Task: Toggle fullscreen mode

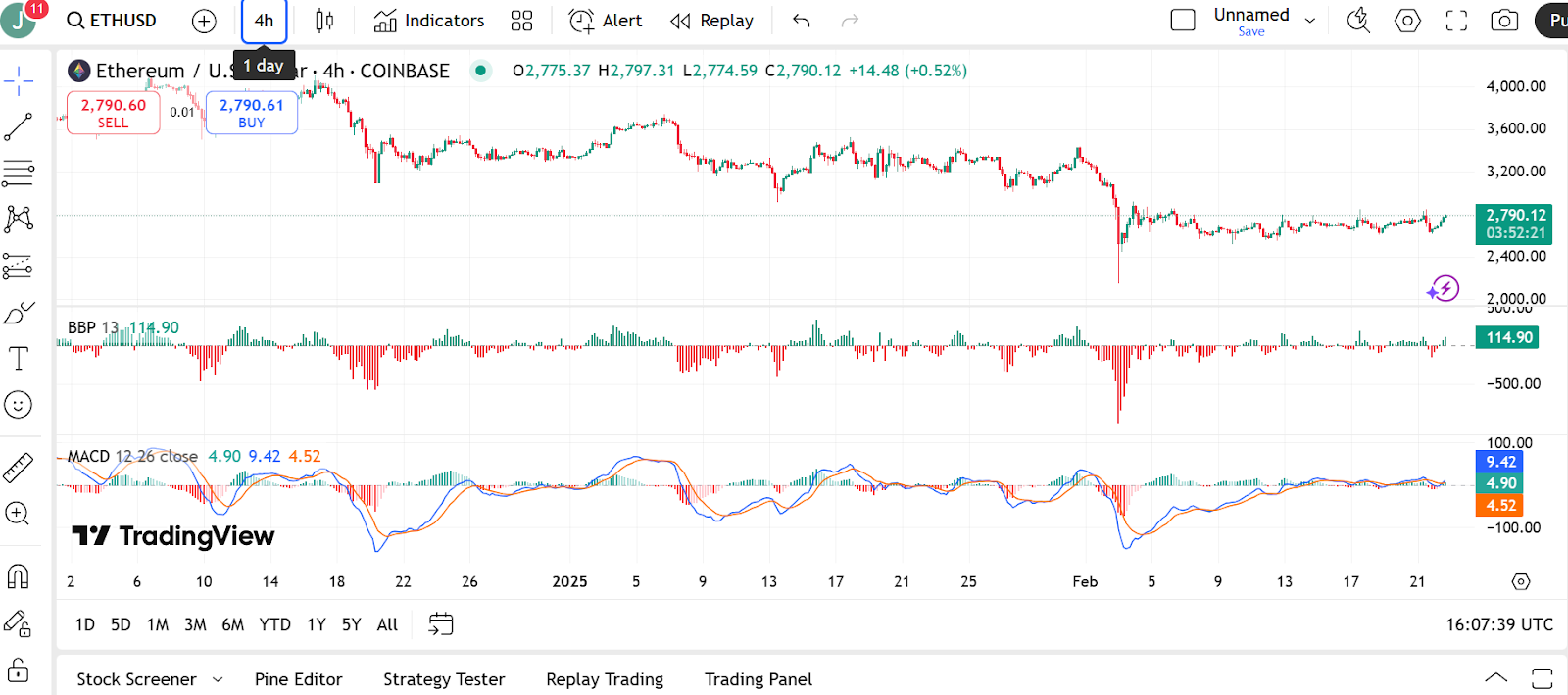Action: (x=1456, y=21)
